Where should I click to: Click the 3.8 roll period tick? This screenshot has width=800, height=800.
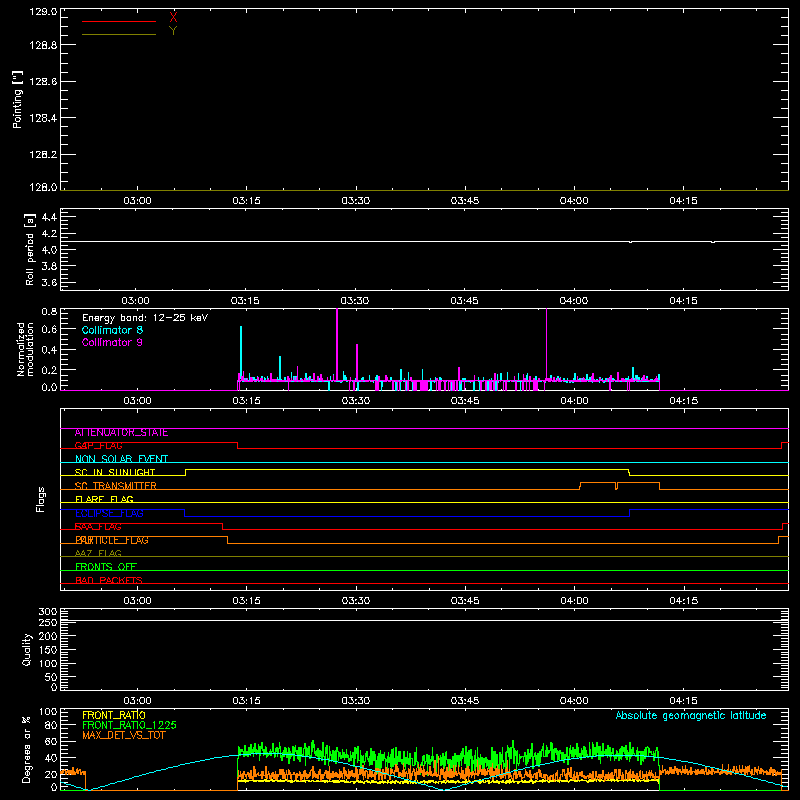(49, 266)
